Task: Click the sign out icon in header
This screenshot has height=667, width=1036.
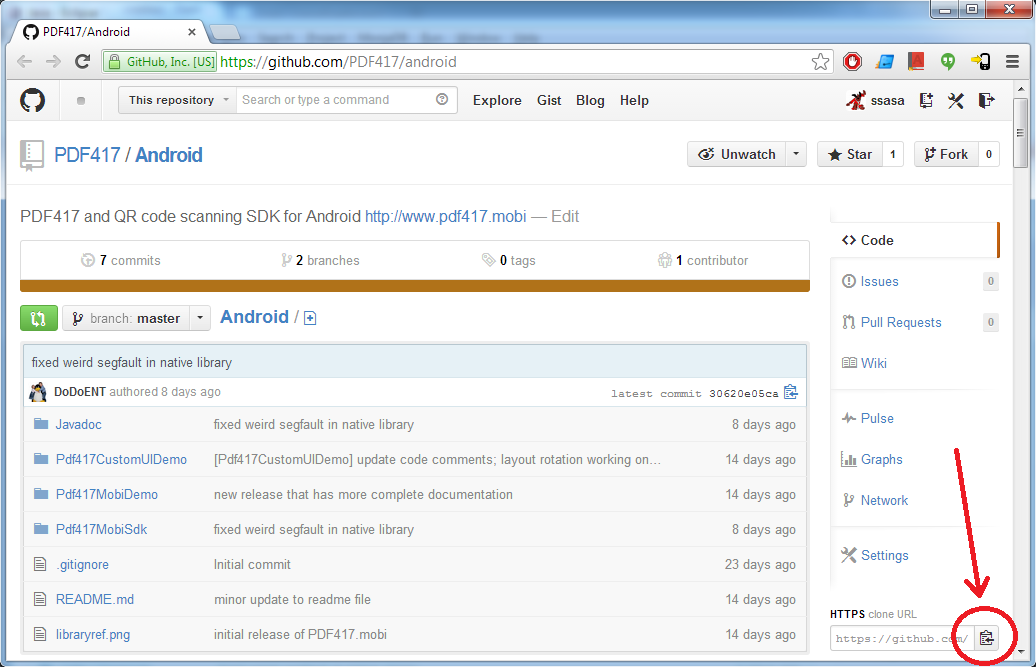Action: click(x=986, y=100)
